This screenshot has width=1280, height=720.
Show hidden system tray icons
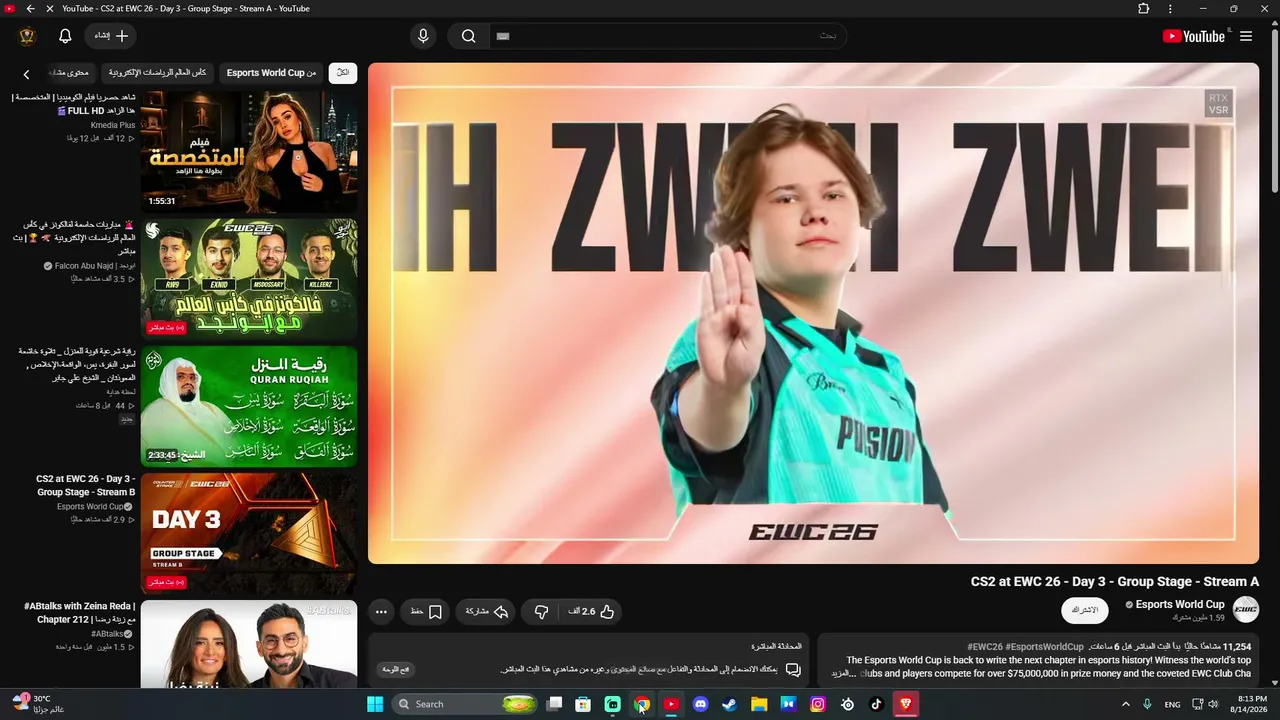1125,704
